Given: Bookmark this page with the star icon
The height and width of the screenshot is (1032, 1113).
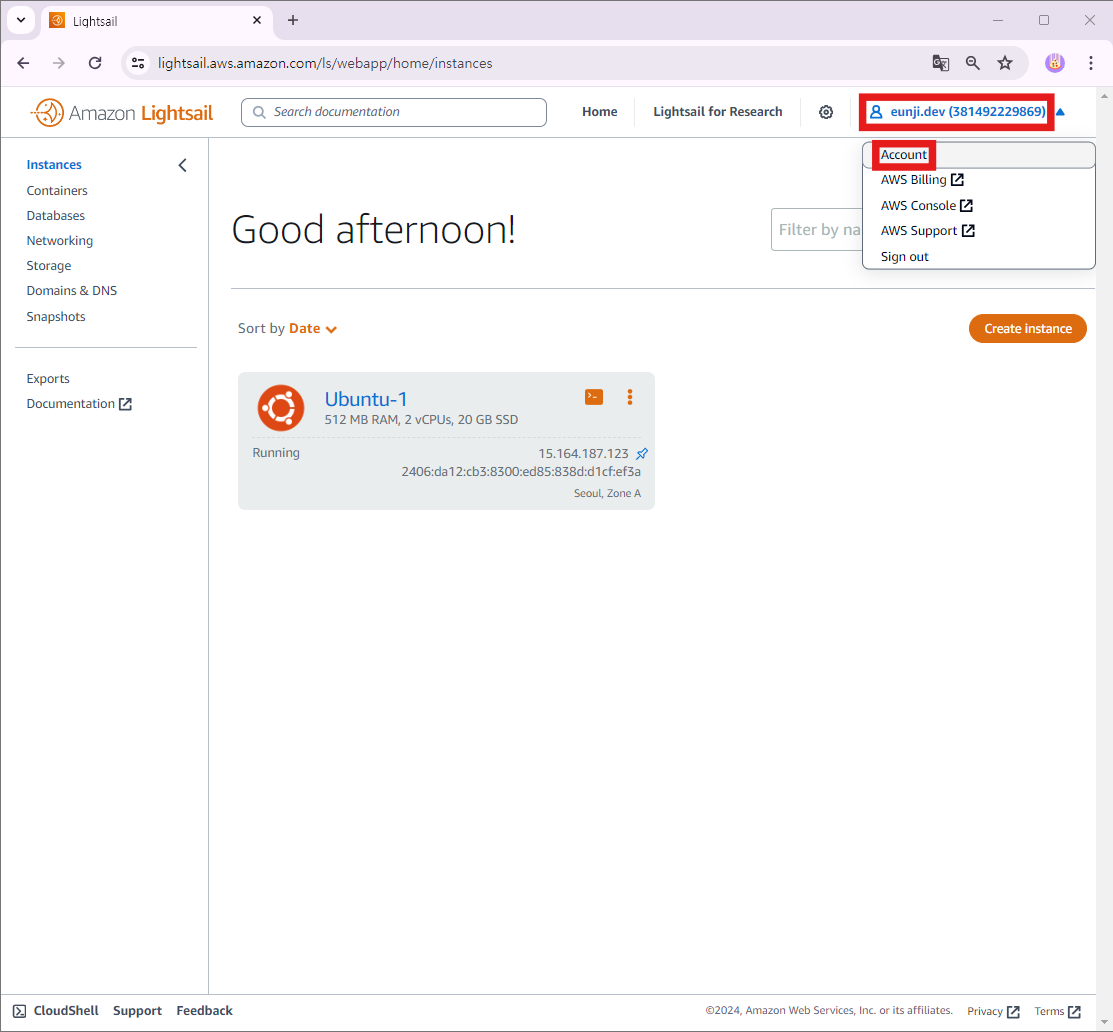Looking at the screenshot, I should (x=1004, y=63).
